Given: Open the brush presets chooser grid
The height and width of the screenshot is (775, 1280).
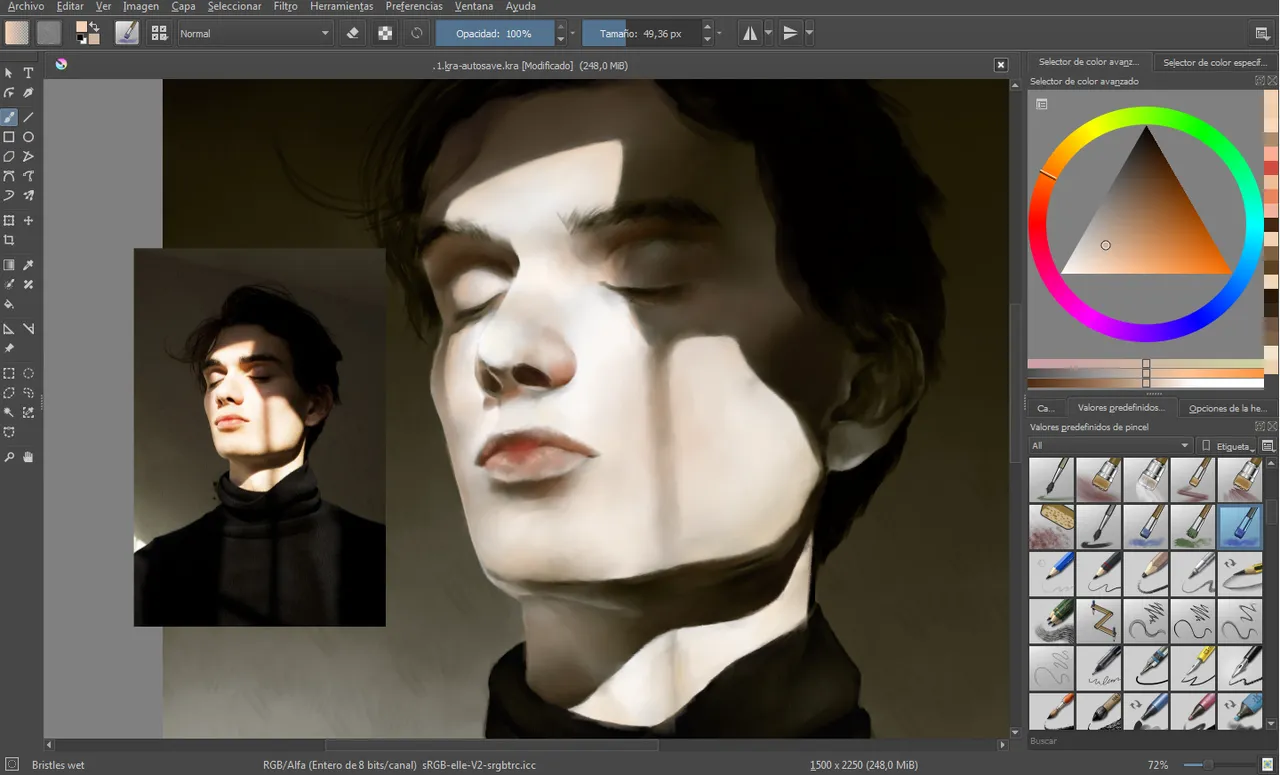Looking at the screenshot, I should pos(159,33).
